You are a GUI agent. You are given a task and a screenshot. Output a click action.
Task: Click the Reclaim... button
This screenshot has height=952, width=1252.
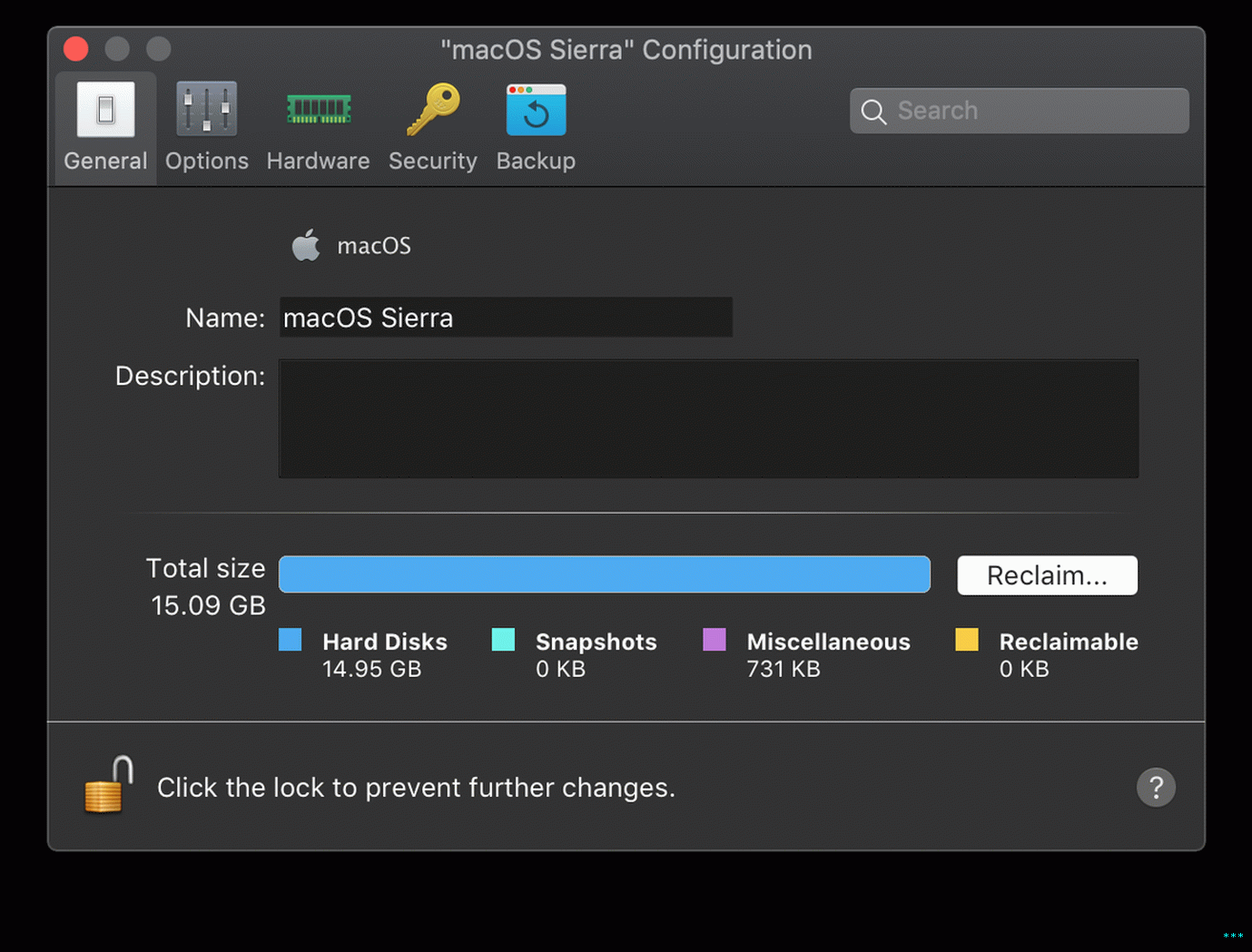[1047, 575]
